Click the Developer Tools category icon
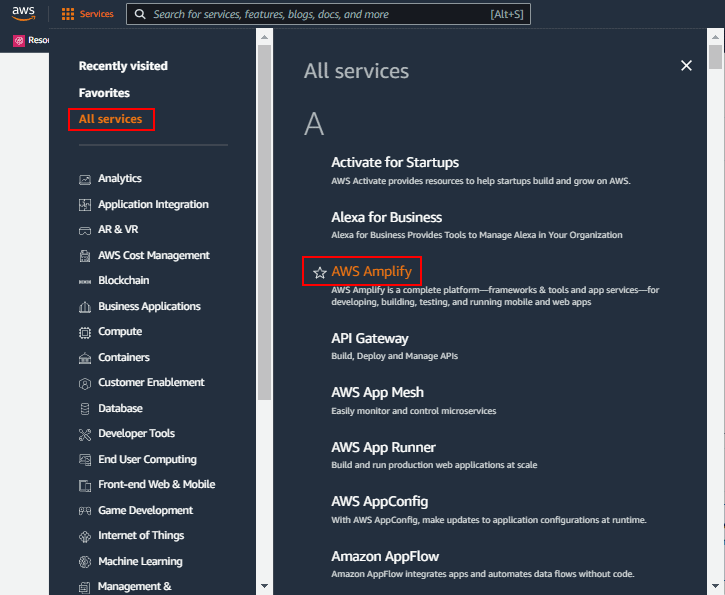 (85, 434)
